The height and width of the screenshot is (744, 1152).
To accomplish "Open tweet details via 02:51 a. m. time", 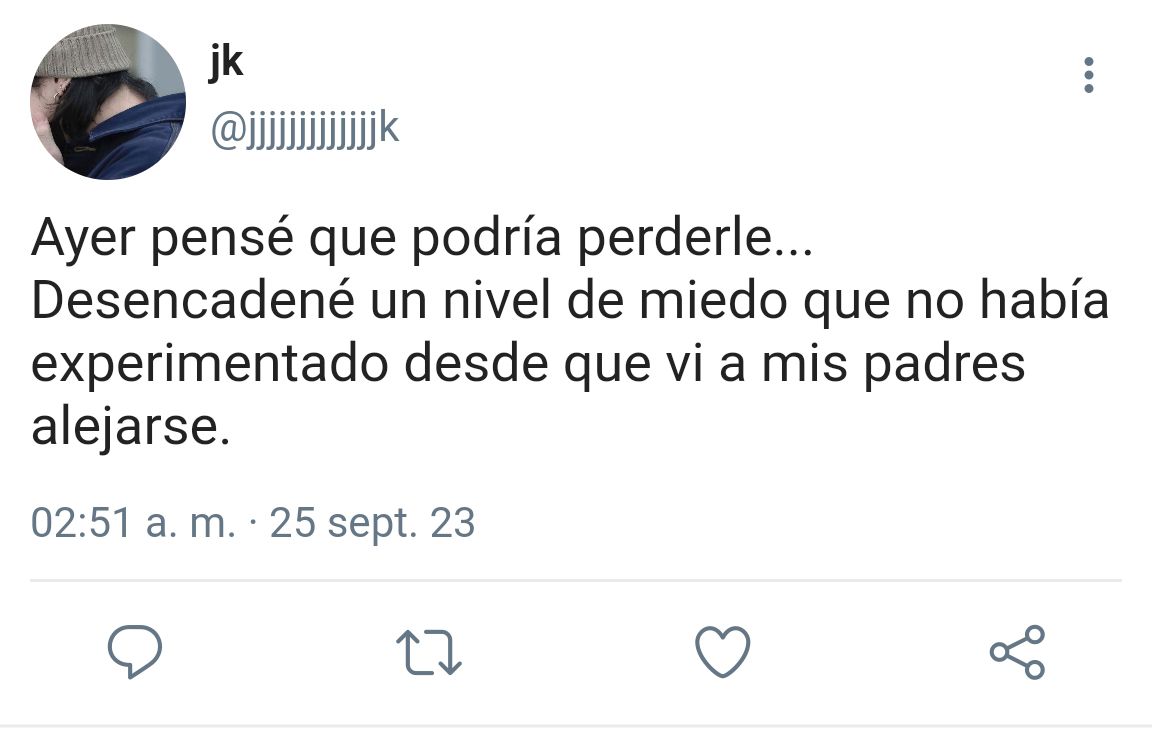I will pos(134,523).
